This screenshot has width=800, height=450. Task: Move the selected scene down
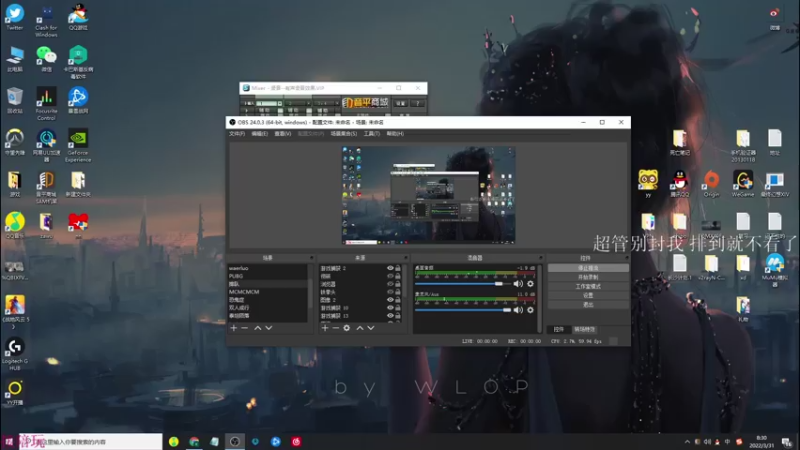[x=269, y=328]
